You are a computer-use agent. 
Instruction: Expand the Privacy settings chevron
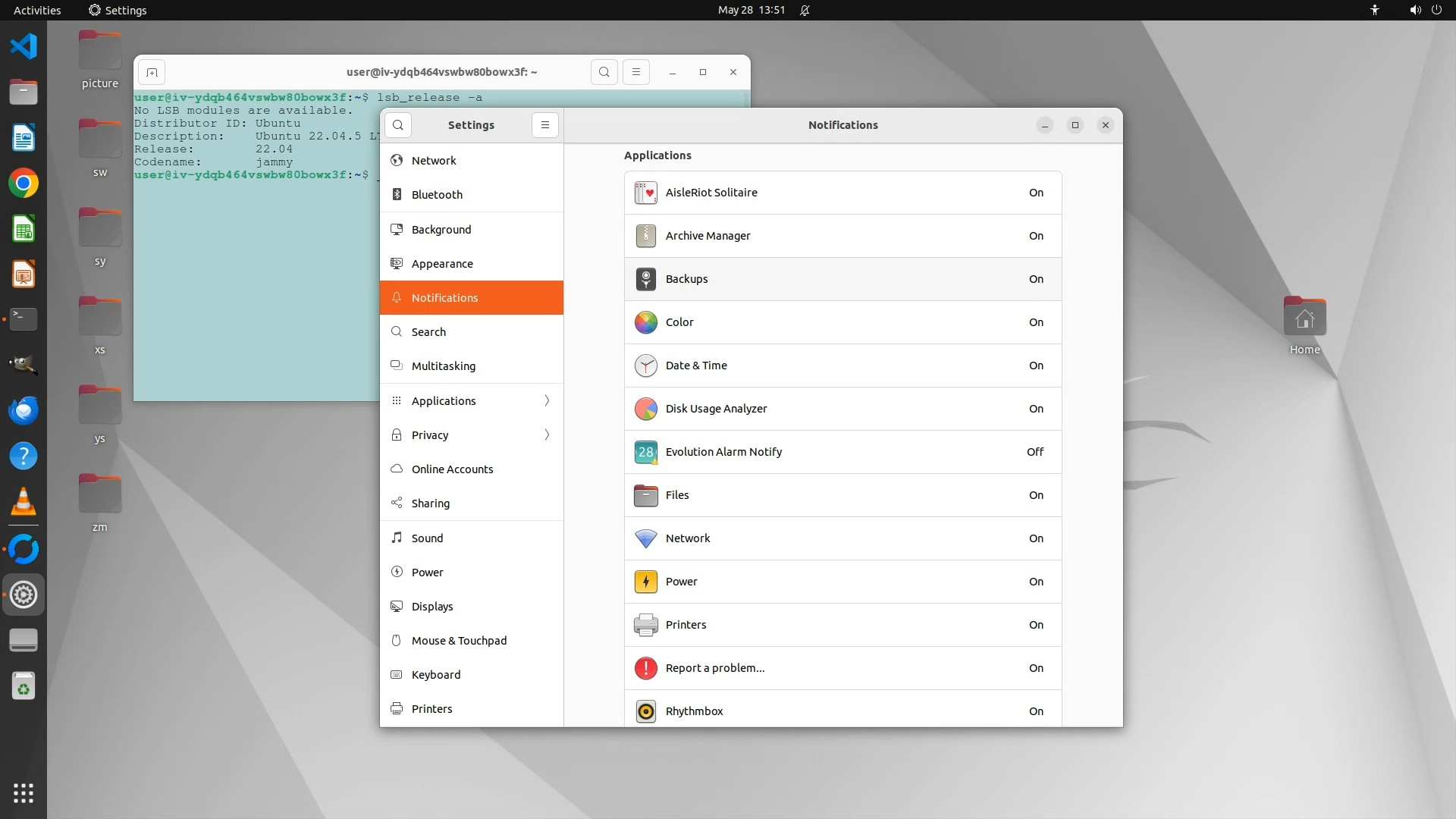tap(547, 435)
